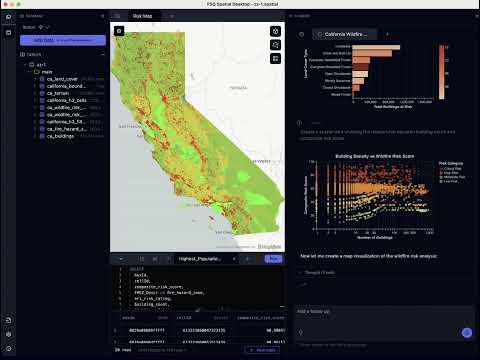
Task: Collapse the left panel via its header arrow
Action: tap(102, 16)
